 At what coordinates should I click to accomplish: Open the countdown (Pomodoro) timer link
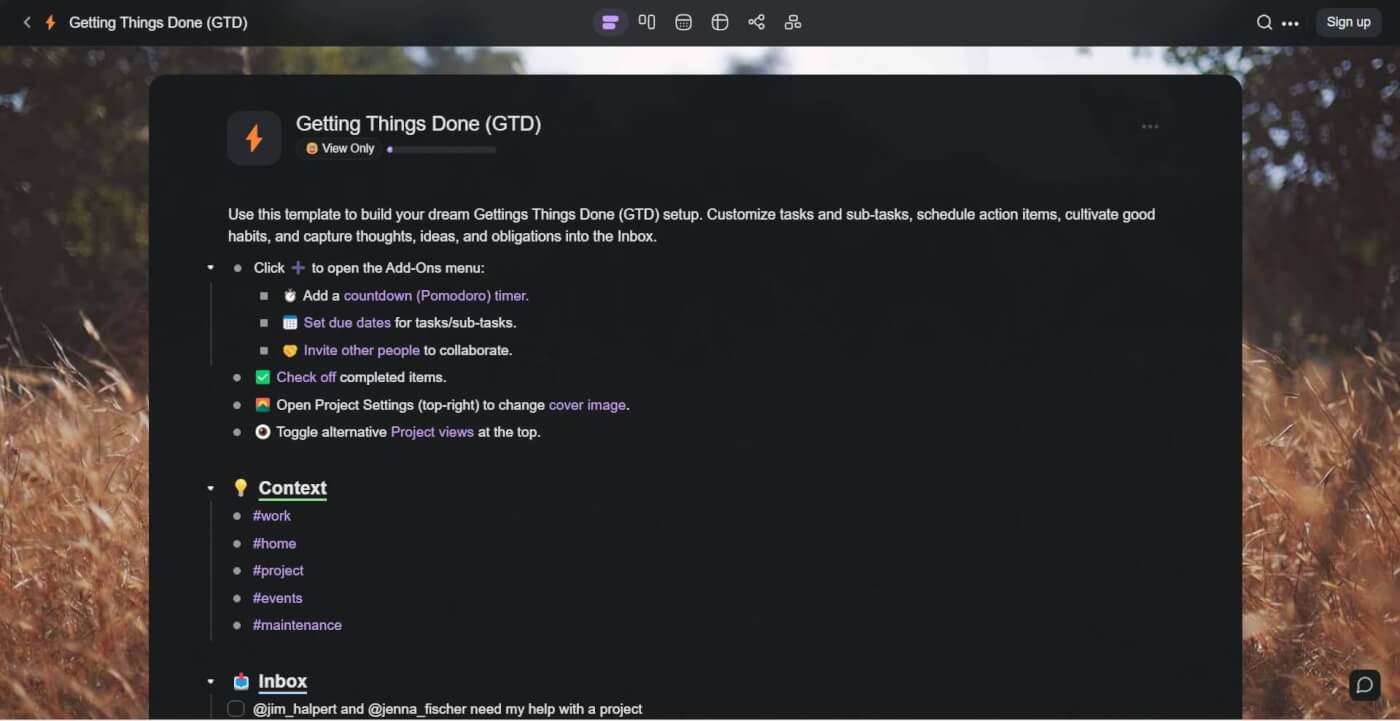435,295
